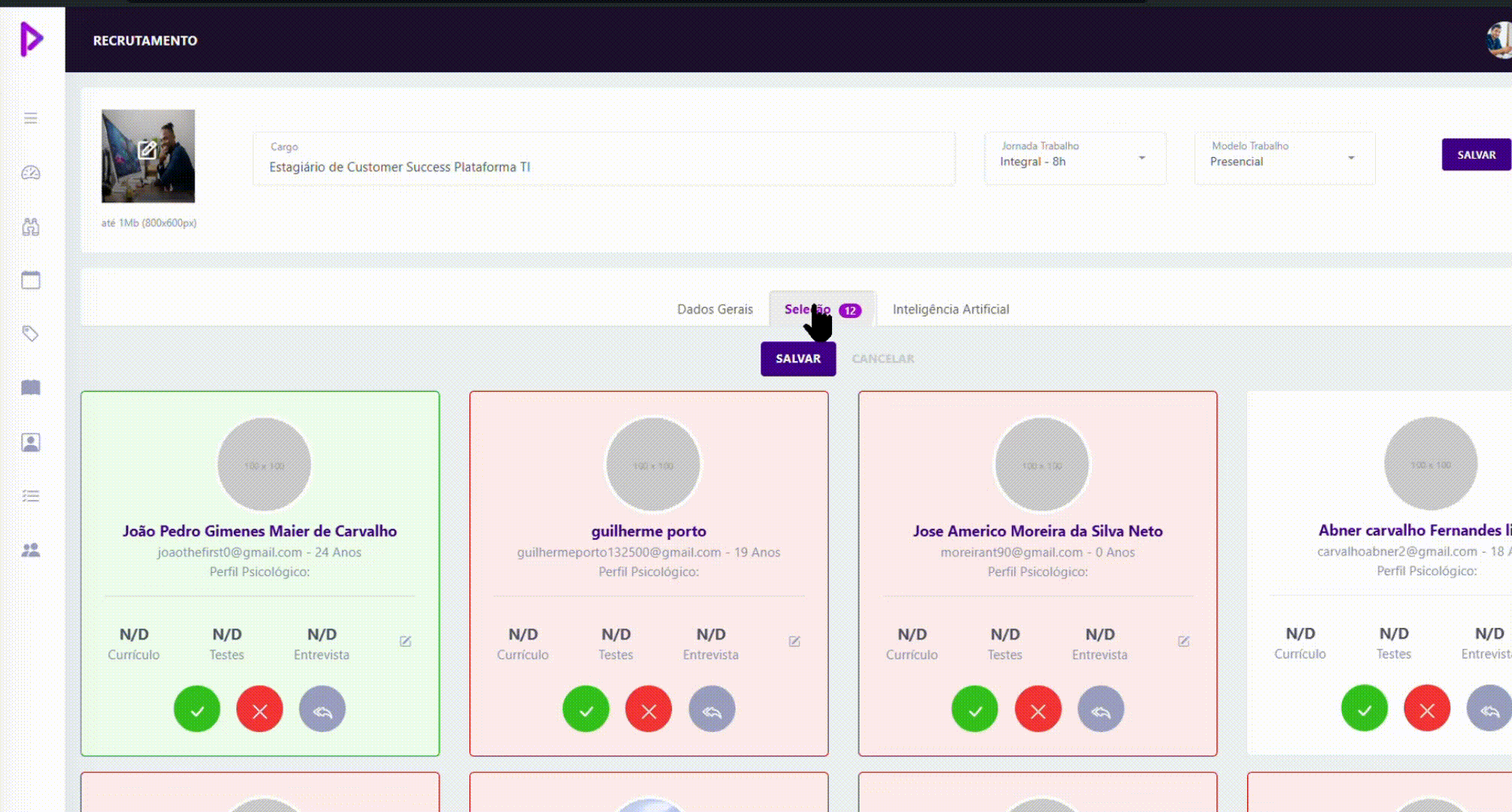Screen dimensions: 1512x812
Task: Expand the Modelo Trabalho dropdown
Action: pyautogui.click(x=1285, y=158)
